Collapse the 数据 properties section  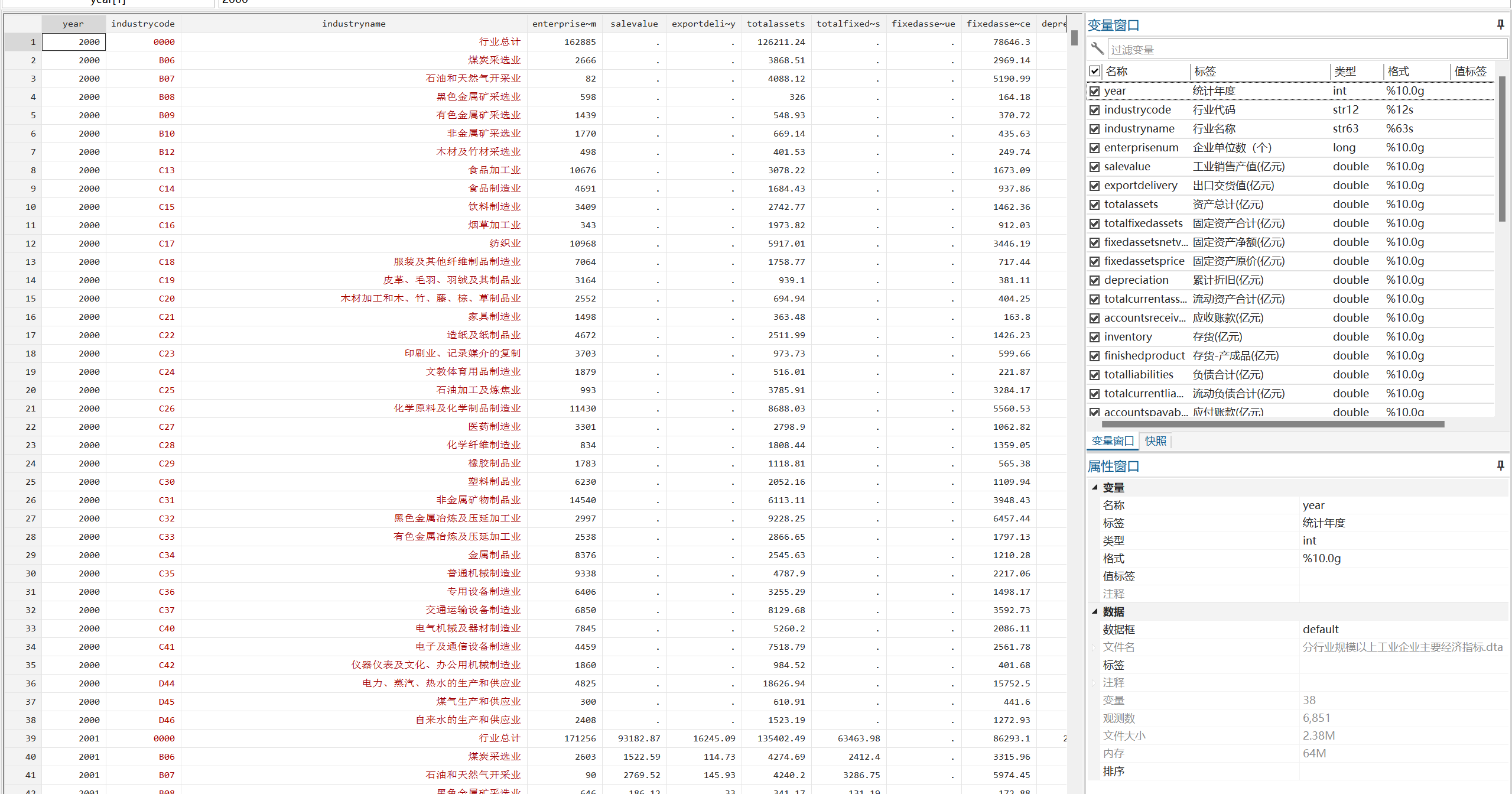[1094, 611]
